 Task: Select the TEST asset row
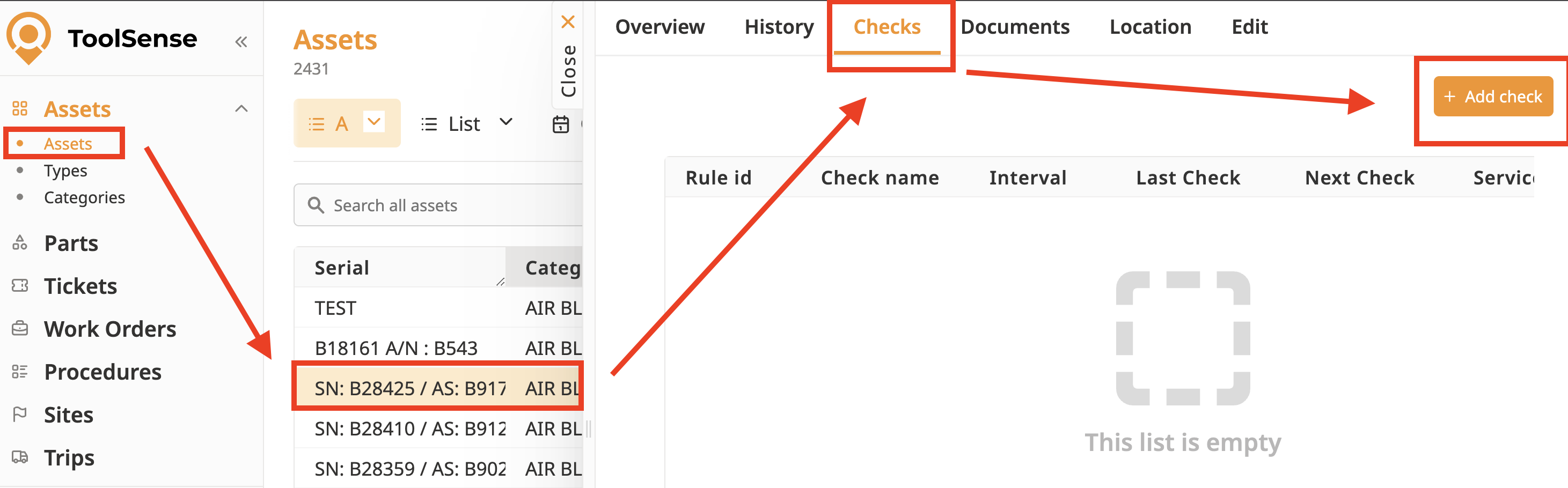point(438,308)
